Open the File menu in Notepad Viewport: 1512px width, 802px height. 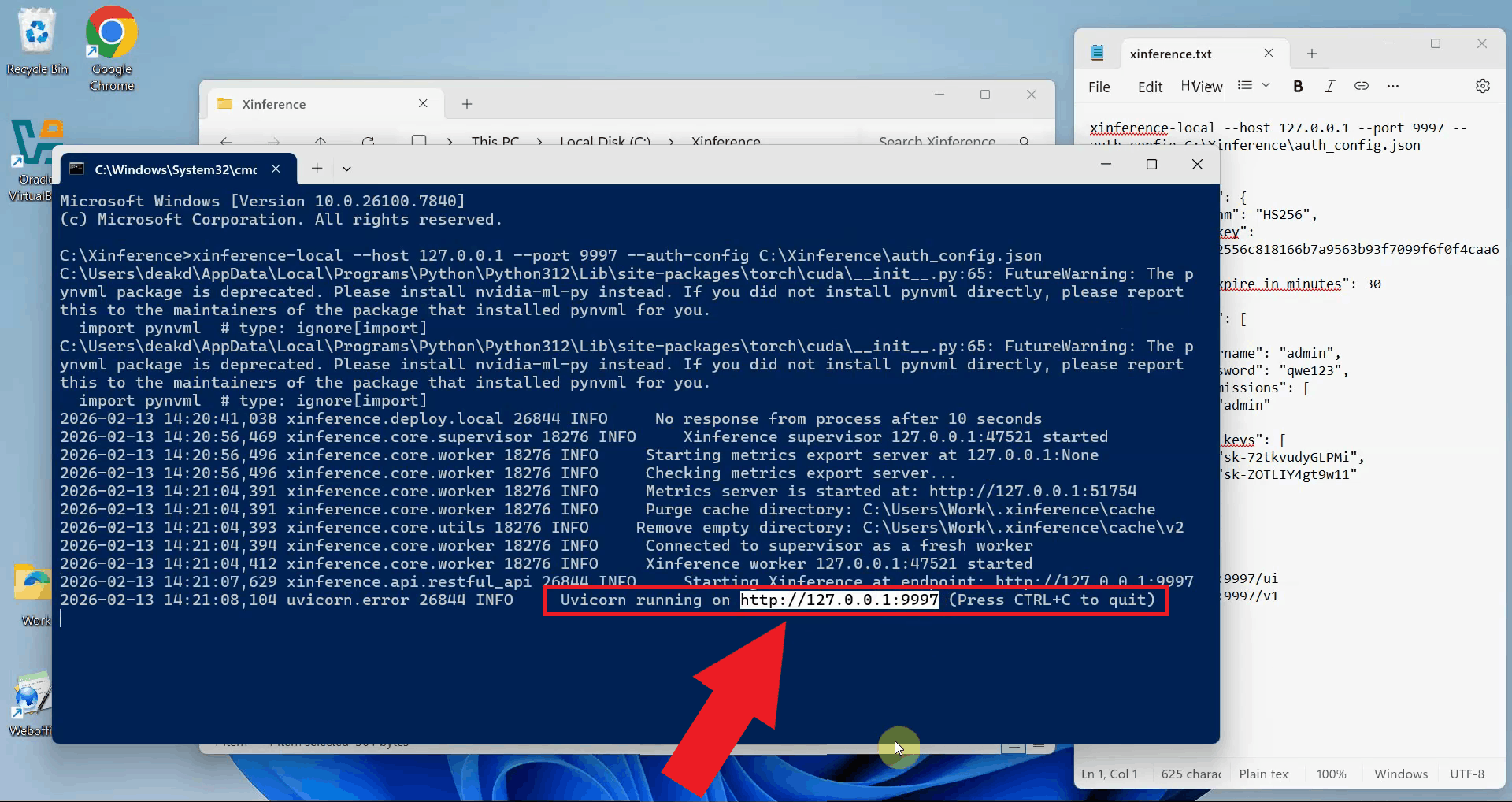(1099, 87)
